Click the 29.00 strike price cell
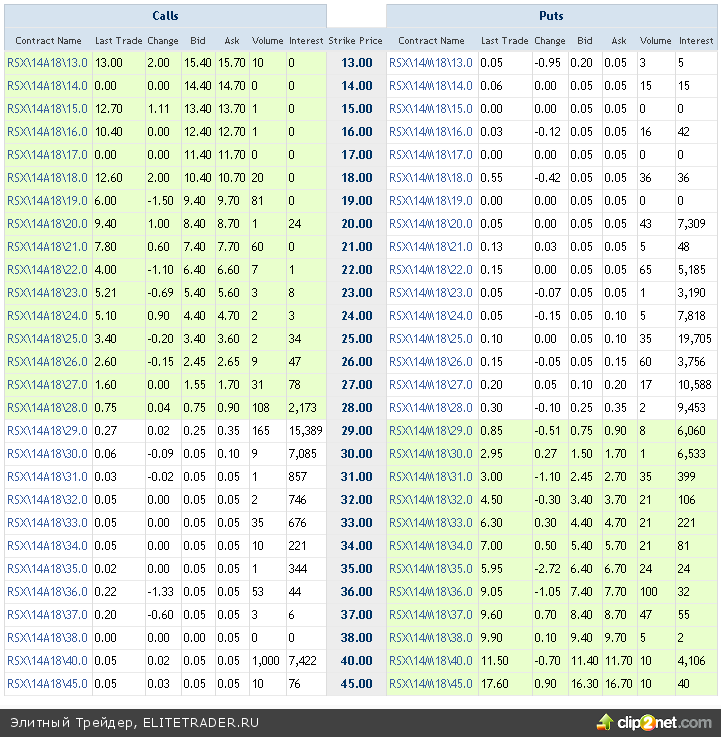 pos(356,430)
